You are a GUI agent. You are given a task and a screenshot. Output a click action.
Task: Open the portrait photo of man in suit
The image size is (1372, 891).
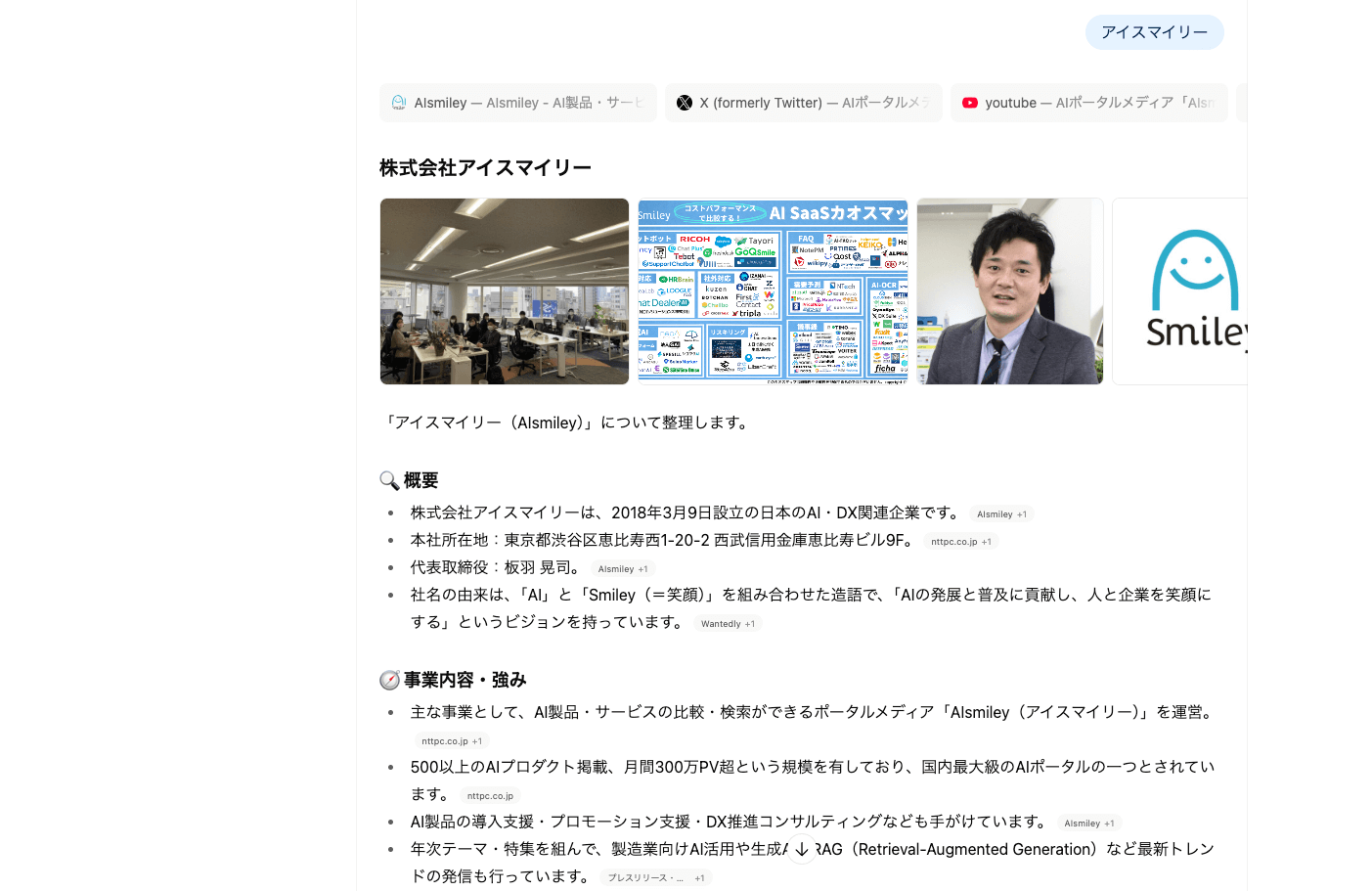pyautogui.click(x=1010, y=291)
